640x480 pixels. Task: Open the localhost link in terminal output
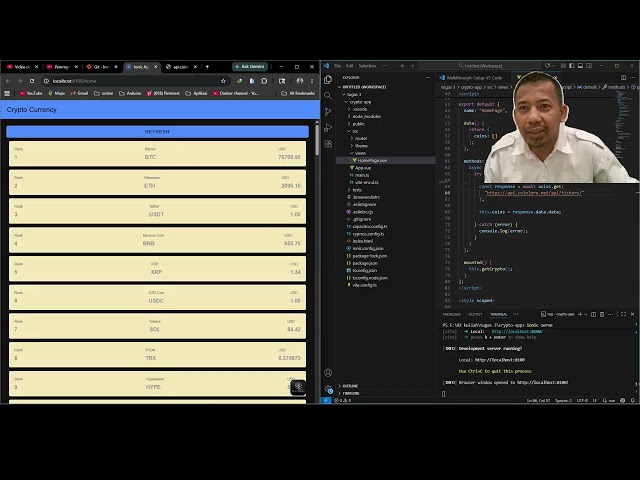tap(517, 331)
